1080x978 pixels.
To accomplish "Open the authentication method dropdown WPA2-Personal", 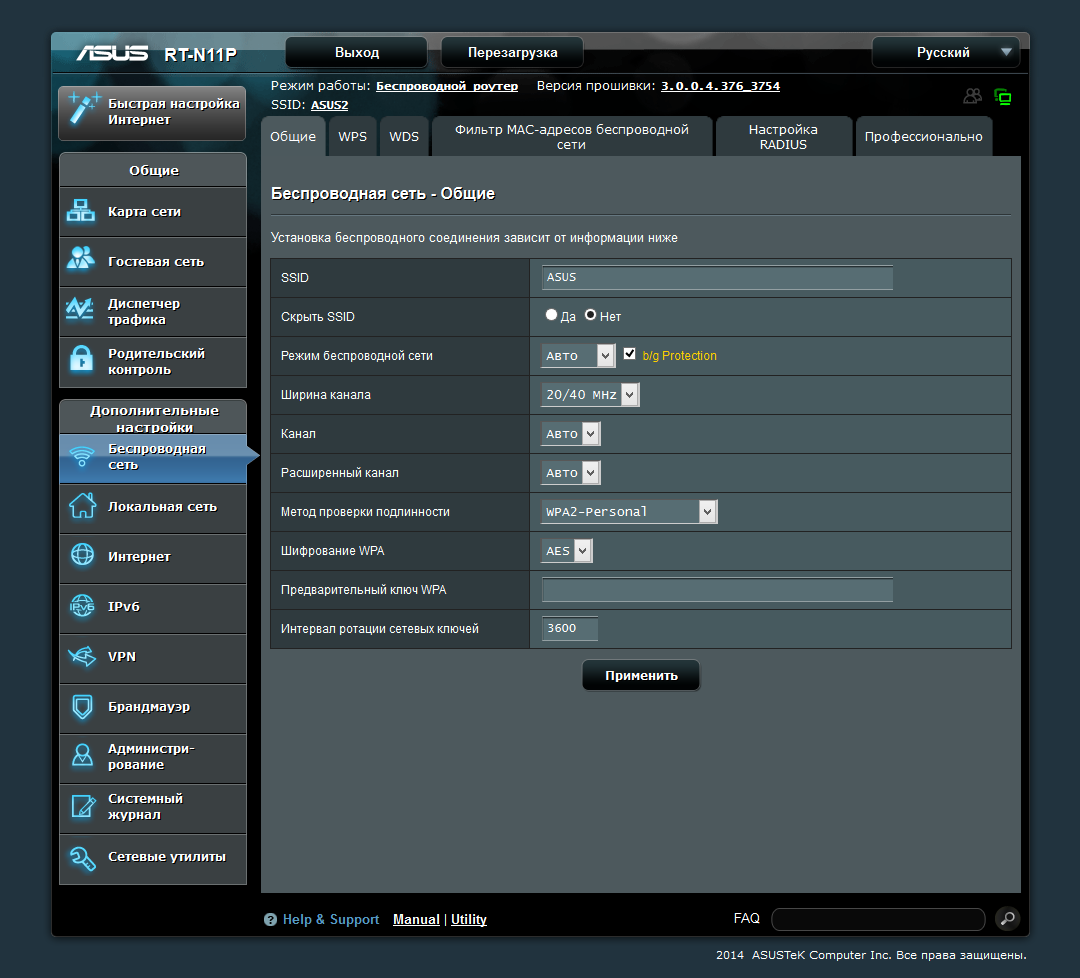I will pos(629,512).
